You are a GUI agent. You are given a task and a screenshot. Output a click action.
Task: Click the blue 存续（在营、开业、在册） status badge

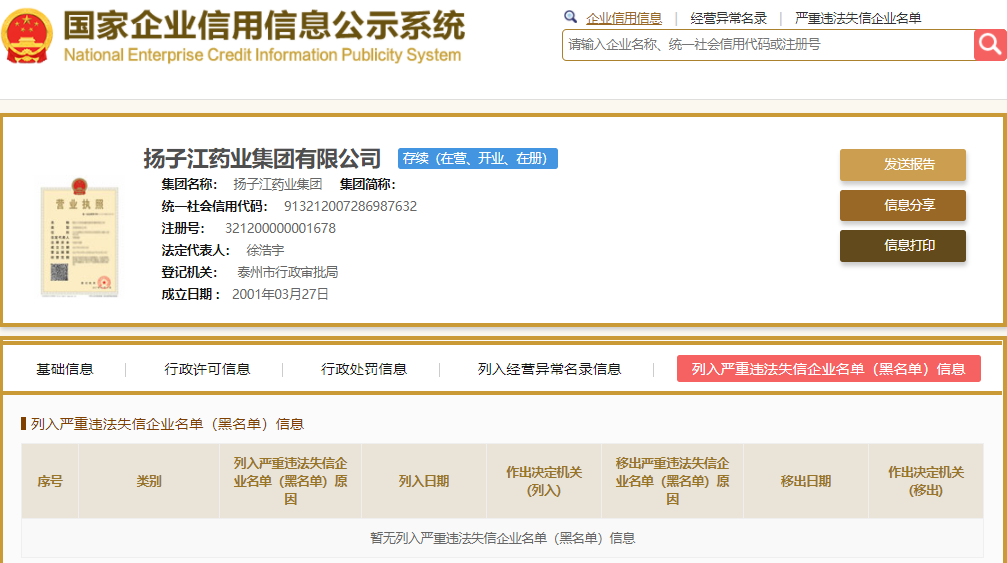pyautogui.click(x=478, y=159)
